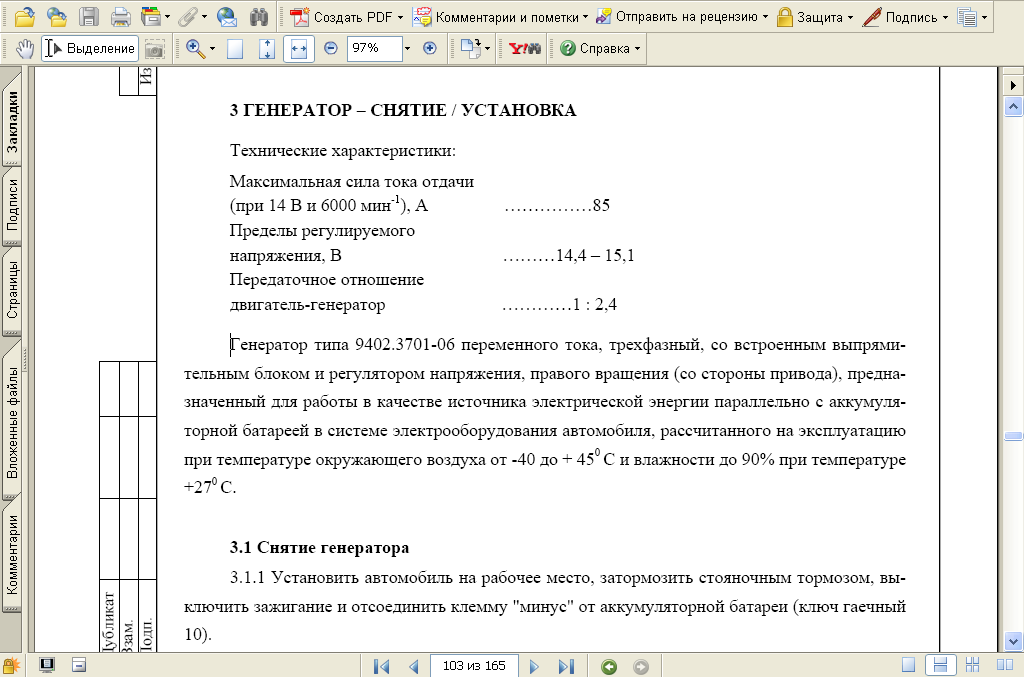Screen dimensions: 1024x677
Task: Click the vertical scrollbar thumb
Action: 1013,436
